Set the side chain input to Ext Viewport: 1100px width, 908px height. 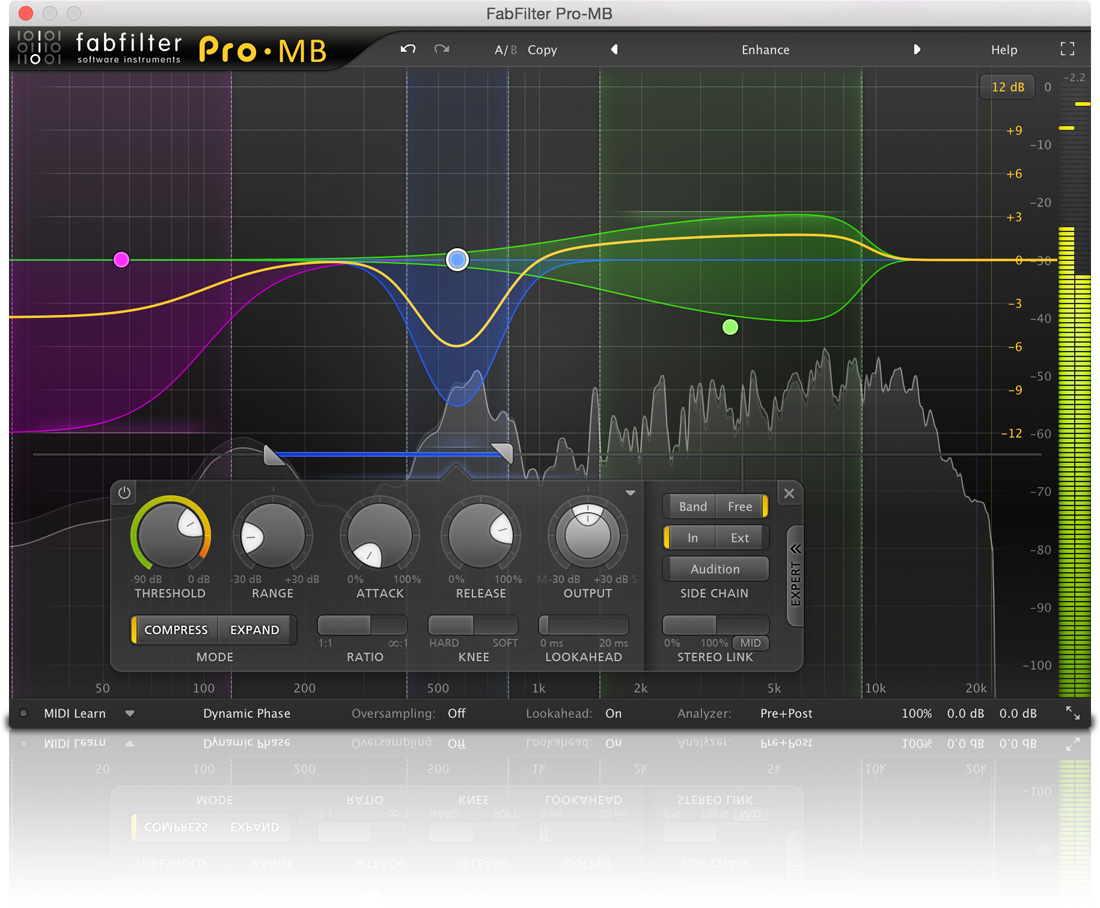tap(739, 537)
